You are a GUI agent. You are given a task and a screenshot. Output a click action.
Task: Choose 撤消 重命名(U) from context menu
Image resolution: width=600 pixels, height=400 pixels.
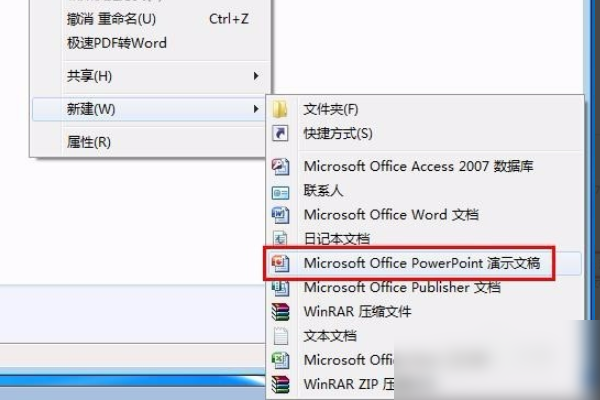pyautogui.click(x=151, y=19)
